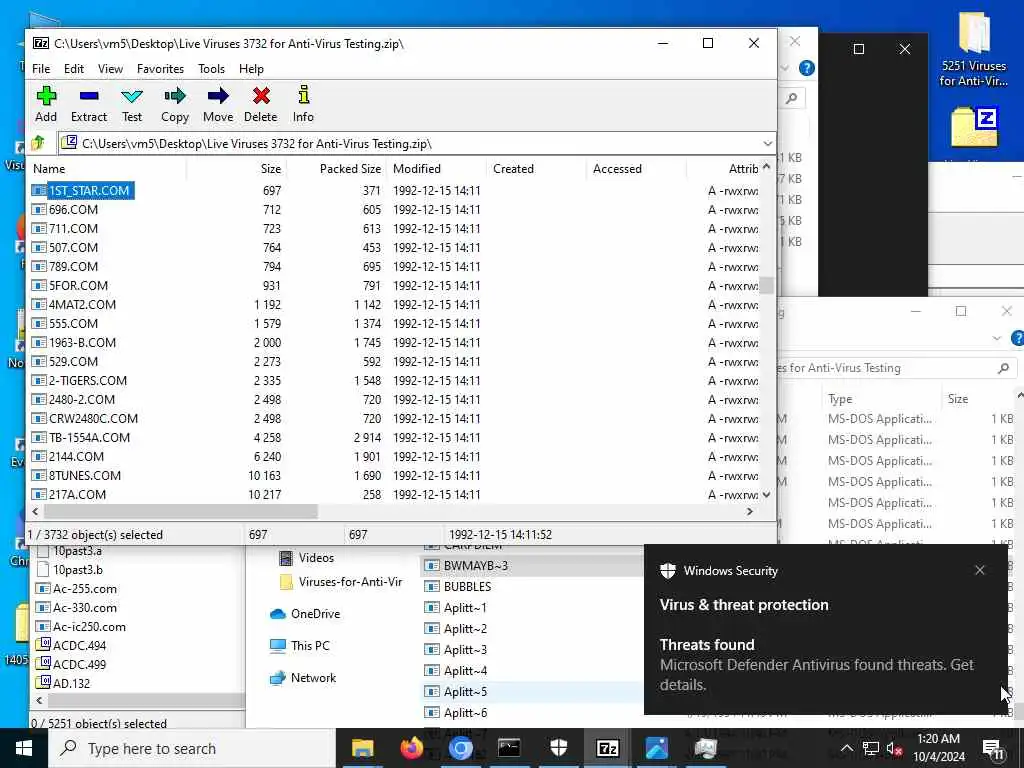The width and height of the screenshot is (1024, 768).
Task: Sort by Modified column header
Action: point(436,168)
